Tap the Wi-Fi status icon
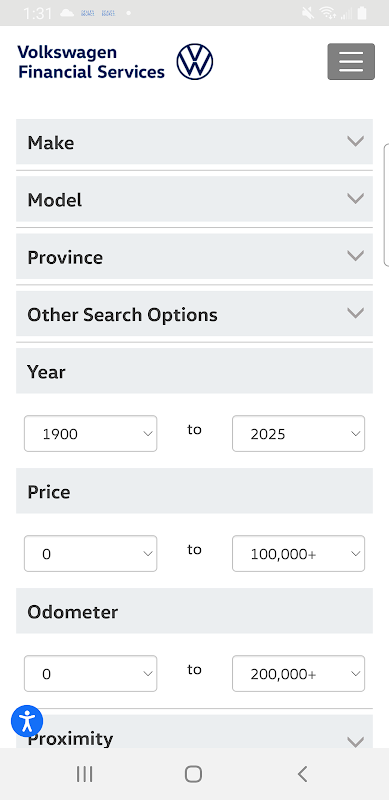 coord(328,13)
